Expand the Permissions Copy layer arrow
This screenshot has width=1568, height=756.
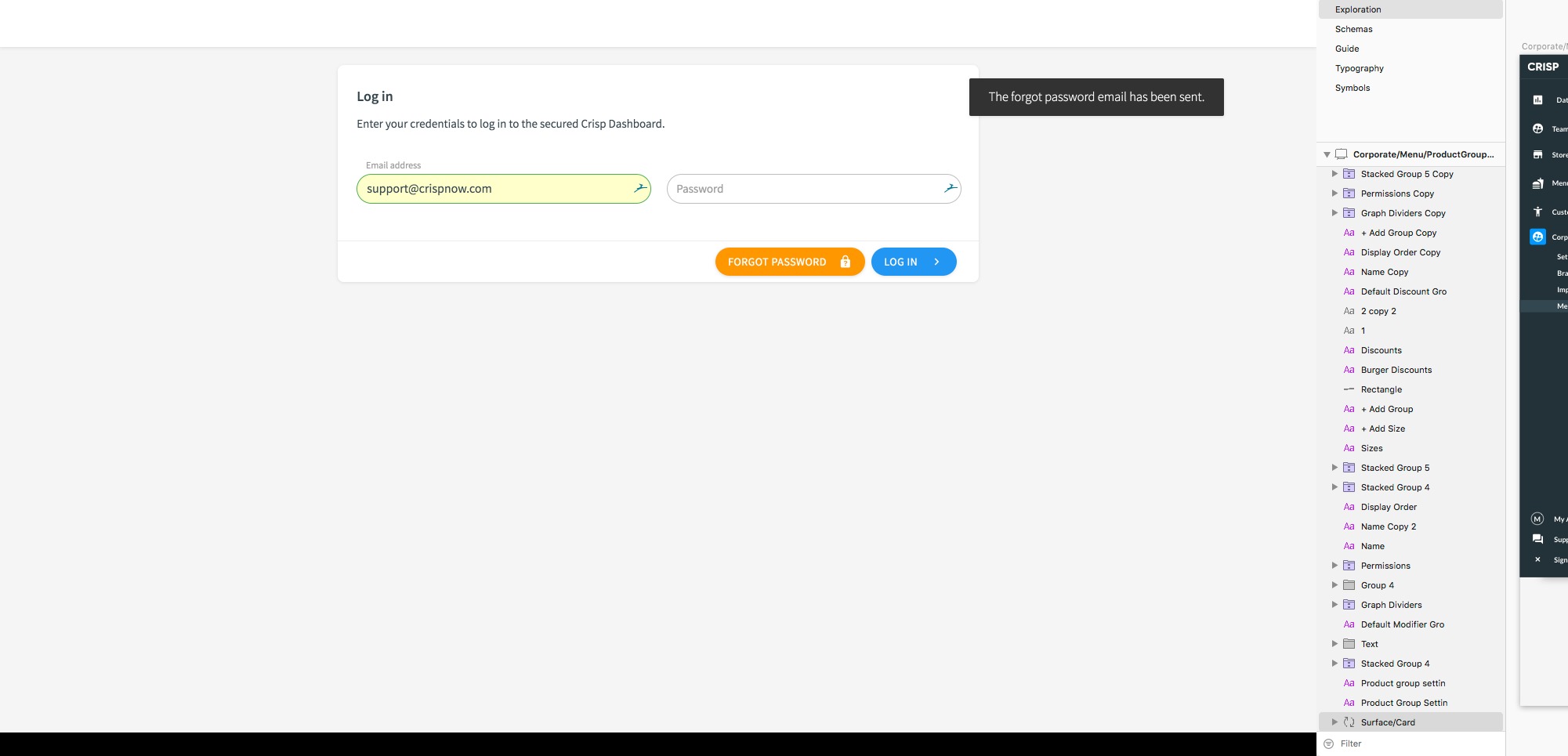tap(1334, 194)
